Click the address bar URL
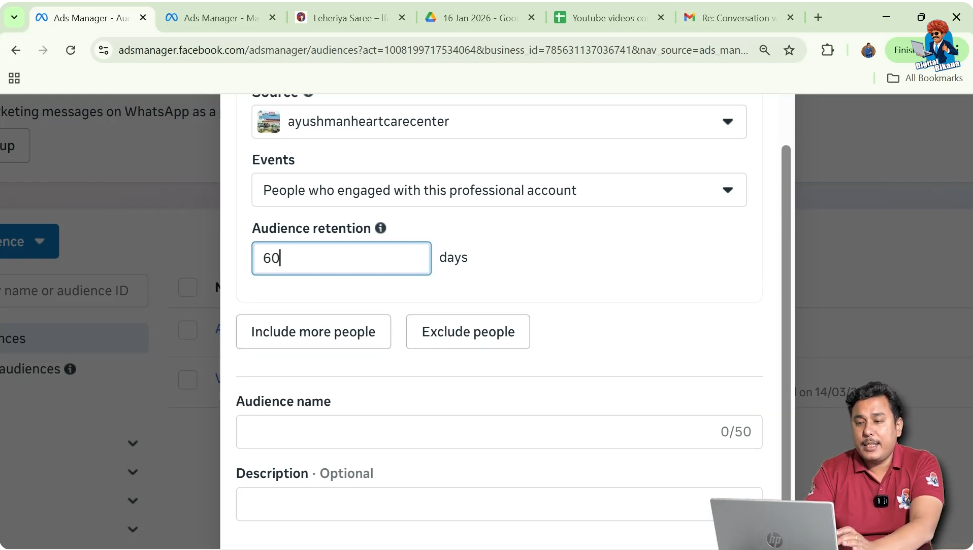The width and height of the screenshot is (973, 550). click(433, 50)
